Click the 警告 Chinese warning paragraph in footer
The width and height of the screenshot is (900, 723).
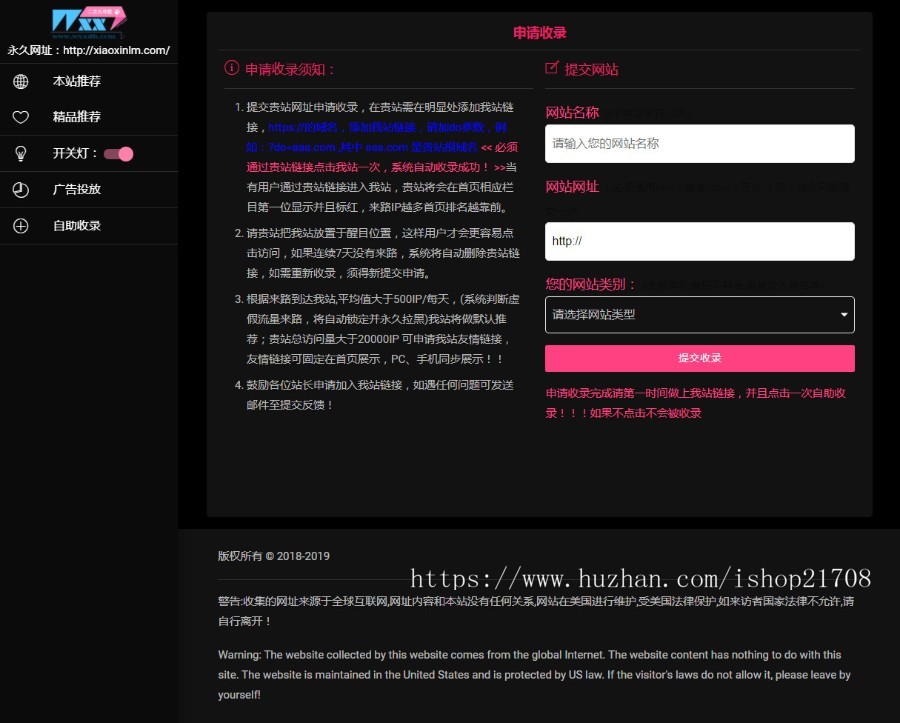536,611
